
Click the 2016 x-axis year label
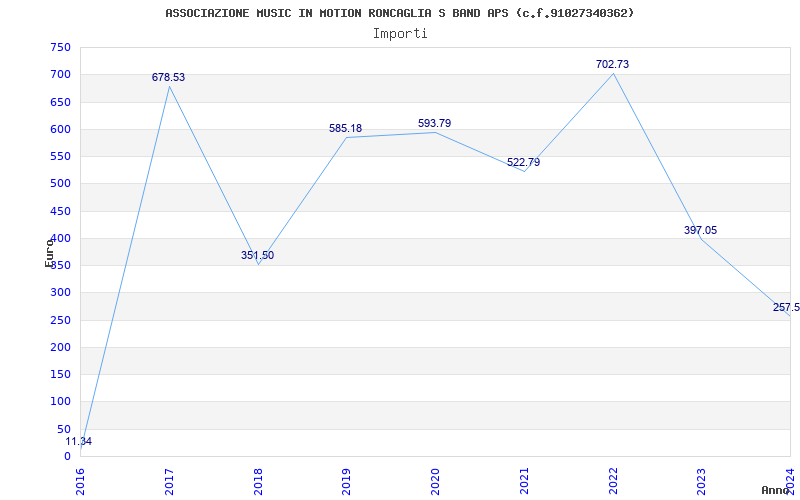click(81, 482)
